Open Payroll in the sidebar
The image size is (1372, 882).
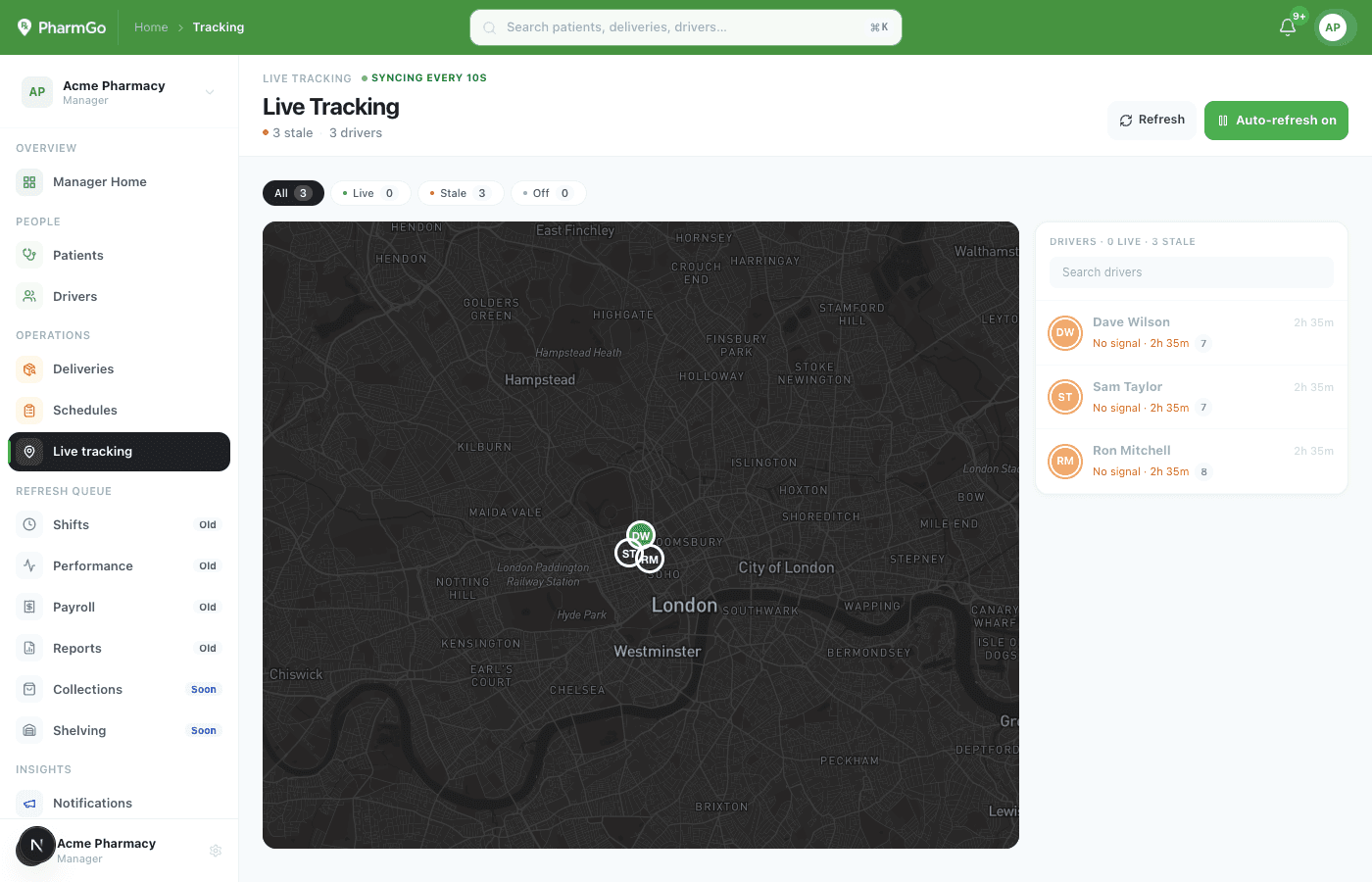120,608
